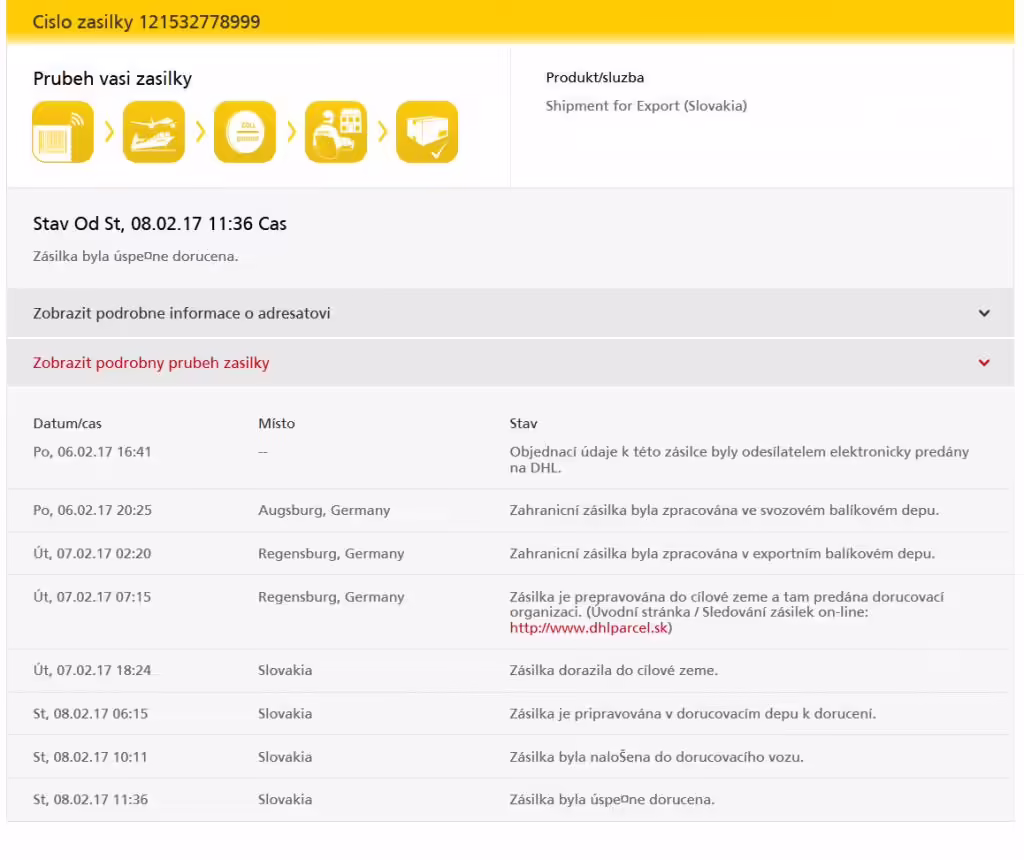
Task: Collapse with the red prubeh zasilky chevron
Action: pos(984,363)
